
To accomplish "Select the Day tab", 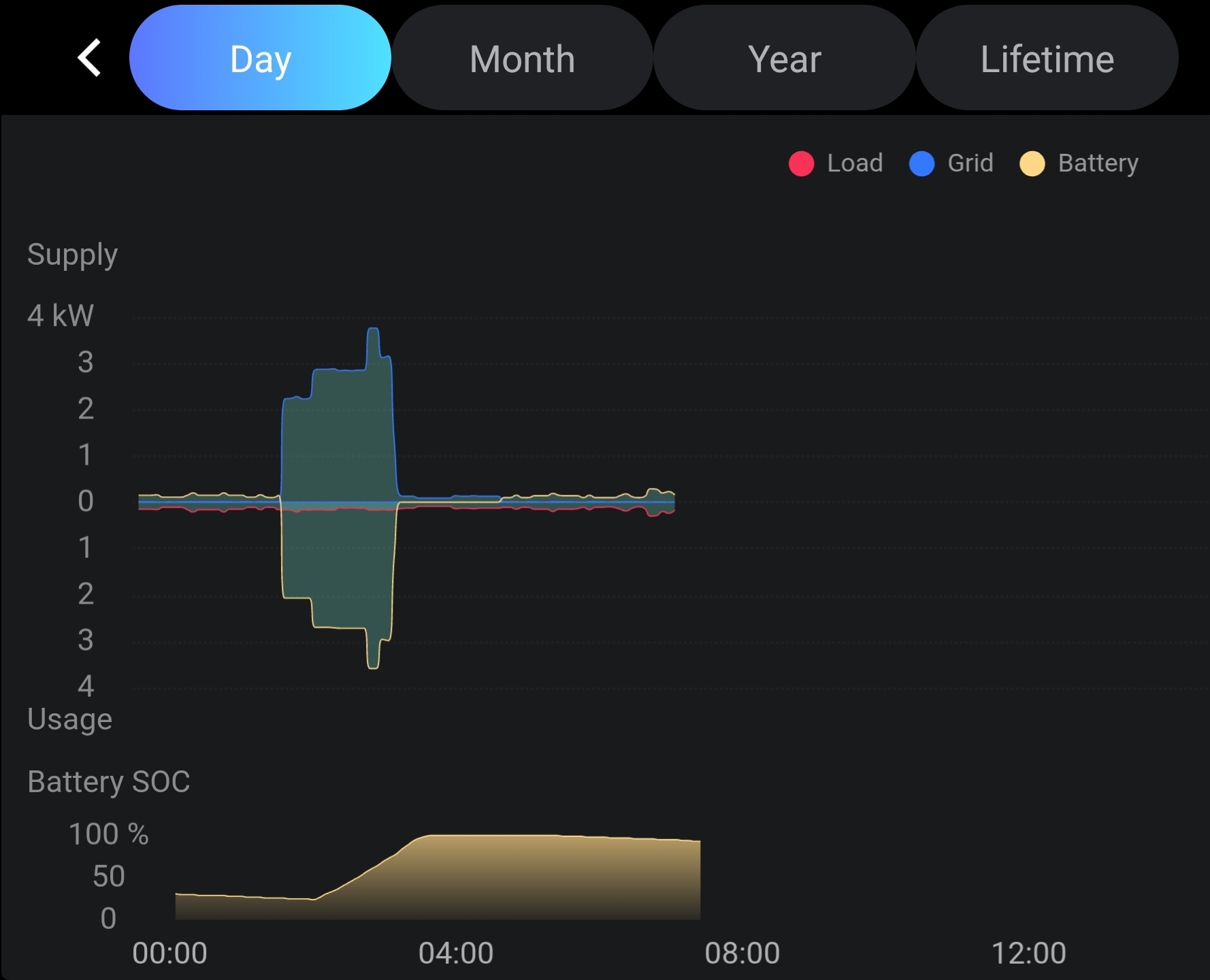I will pos(260,59).
